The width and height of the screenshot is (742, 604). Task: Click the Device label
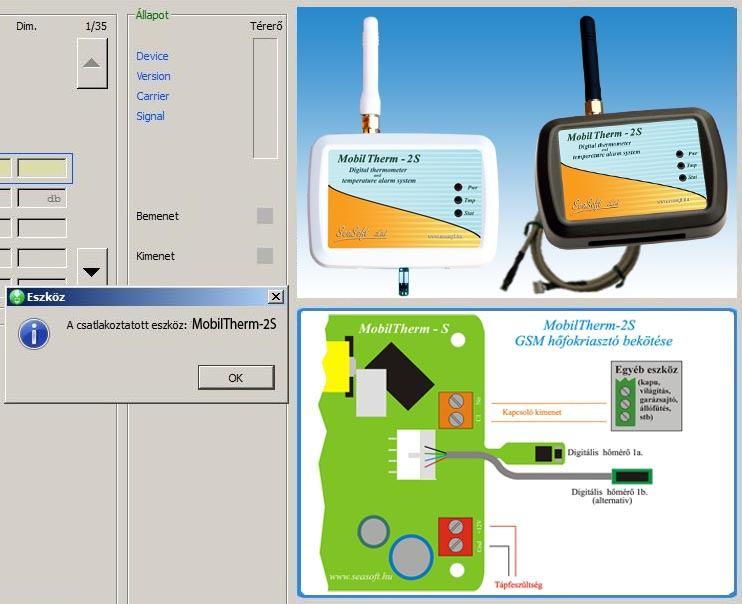(152, 56)
